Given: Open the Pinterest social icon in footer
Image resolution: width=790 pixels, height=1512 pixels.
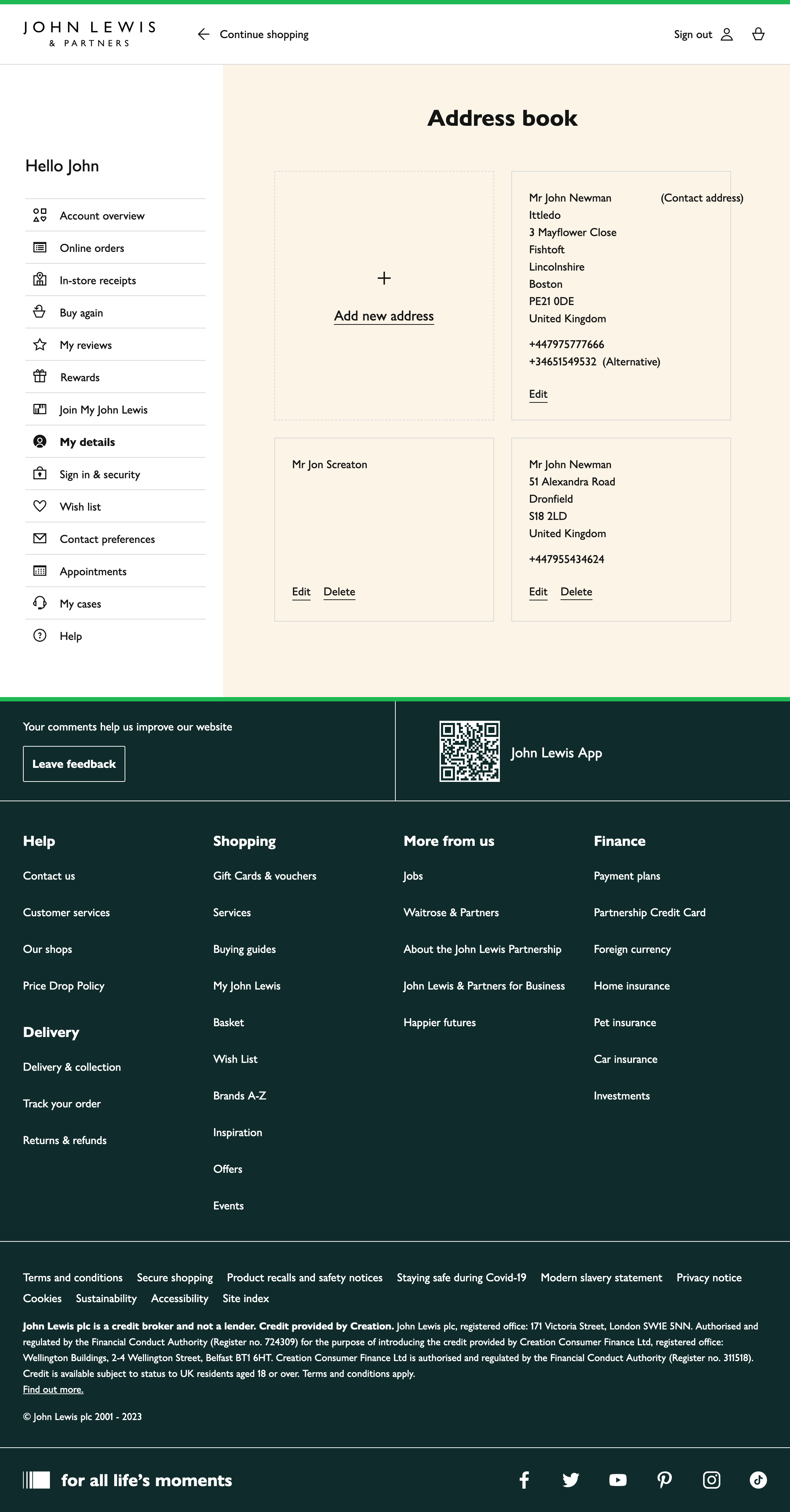Looking at the screenshot, I should point(664,1480).
